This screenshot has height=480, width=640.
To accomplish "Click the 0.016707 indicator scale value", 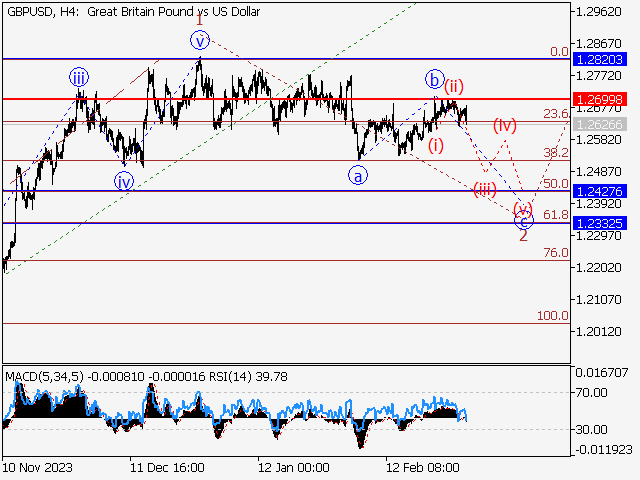I will (602, 372).
